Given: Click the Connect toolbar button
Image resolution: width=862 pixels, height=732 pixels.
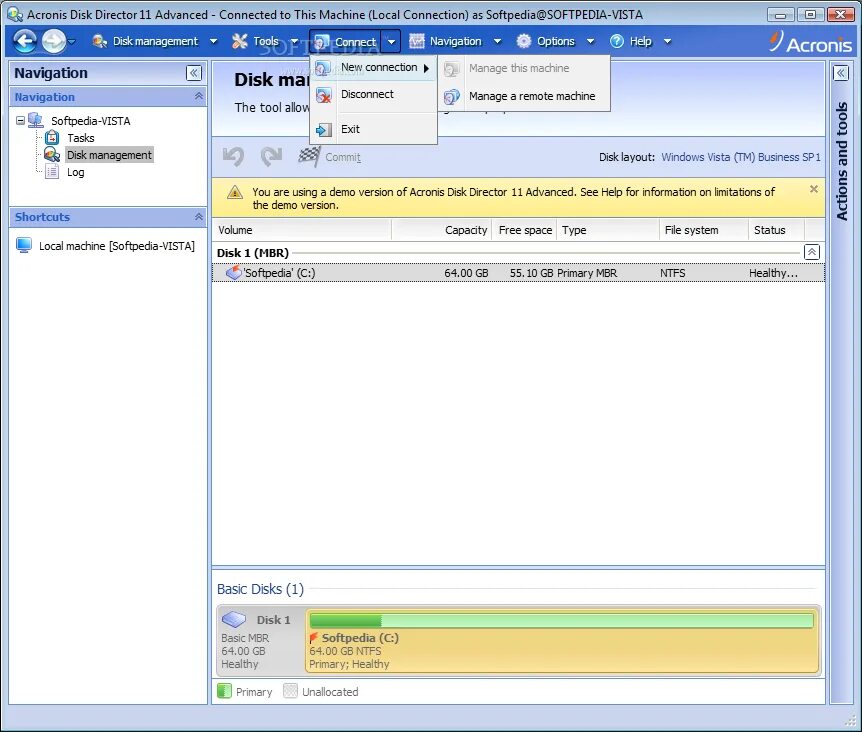Looking at the screenshot, I should pos(346,41).
